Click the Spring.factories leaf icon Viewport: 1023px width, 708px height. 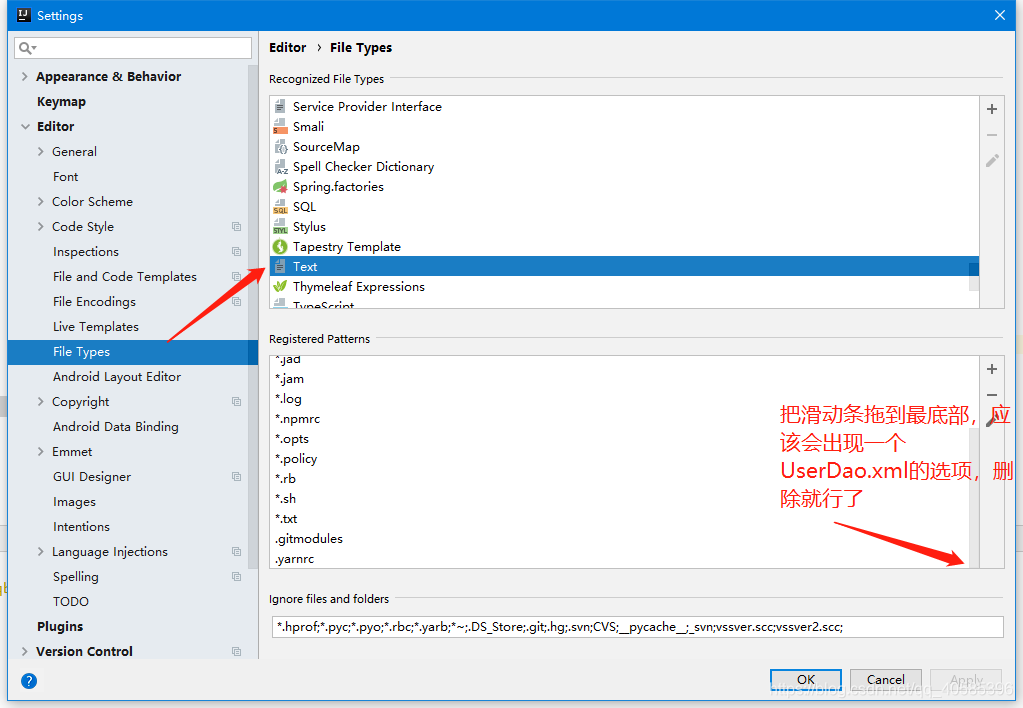pos(280,187)
